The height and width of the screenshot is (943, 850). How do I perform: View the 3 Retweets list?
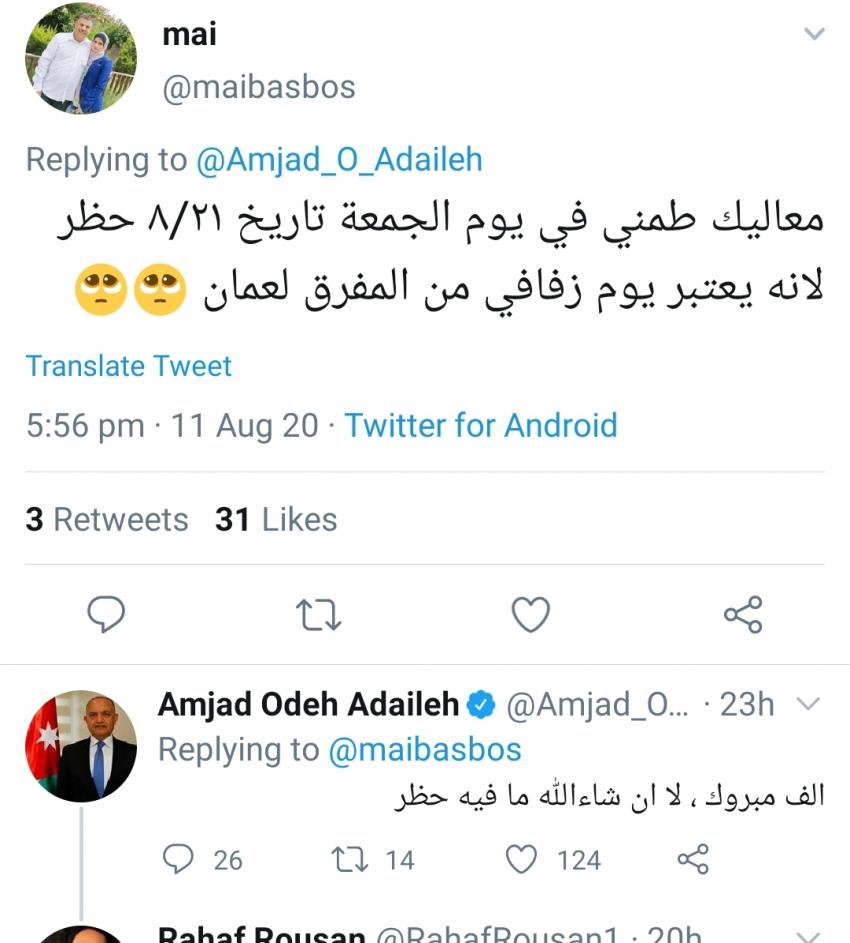point(107,520)
